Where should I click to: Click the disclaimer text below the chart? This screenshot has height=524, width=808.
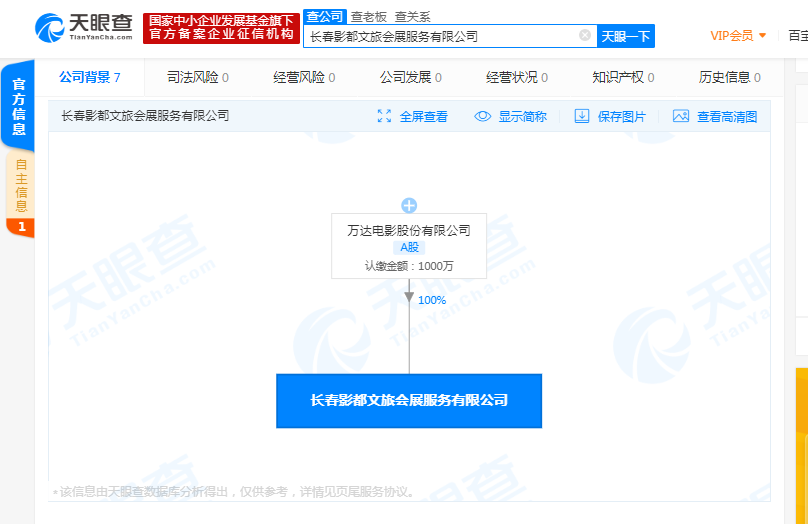[x=234, y=492]
